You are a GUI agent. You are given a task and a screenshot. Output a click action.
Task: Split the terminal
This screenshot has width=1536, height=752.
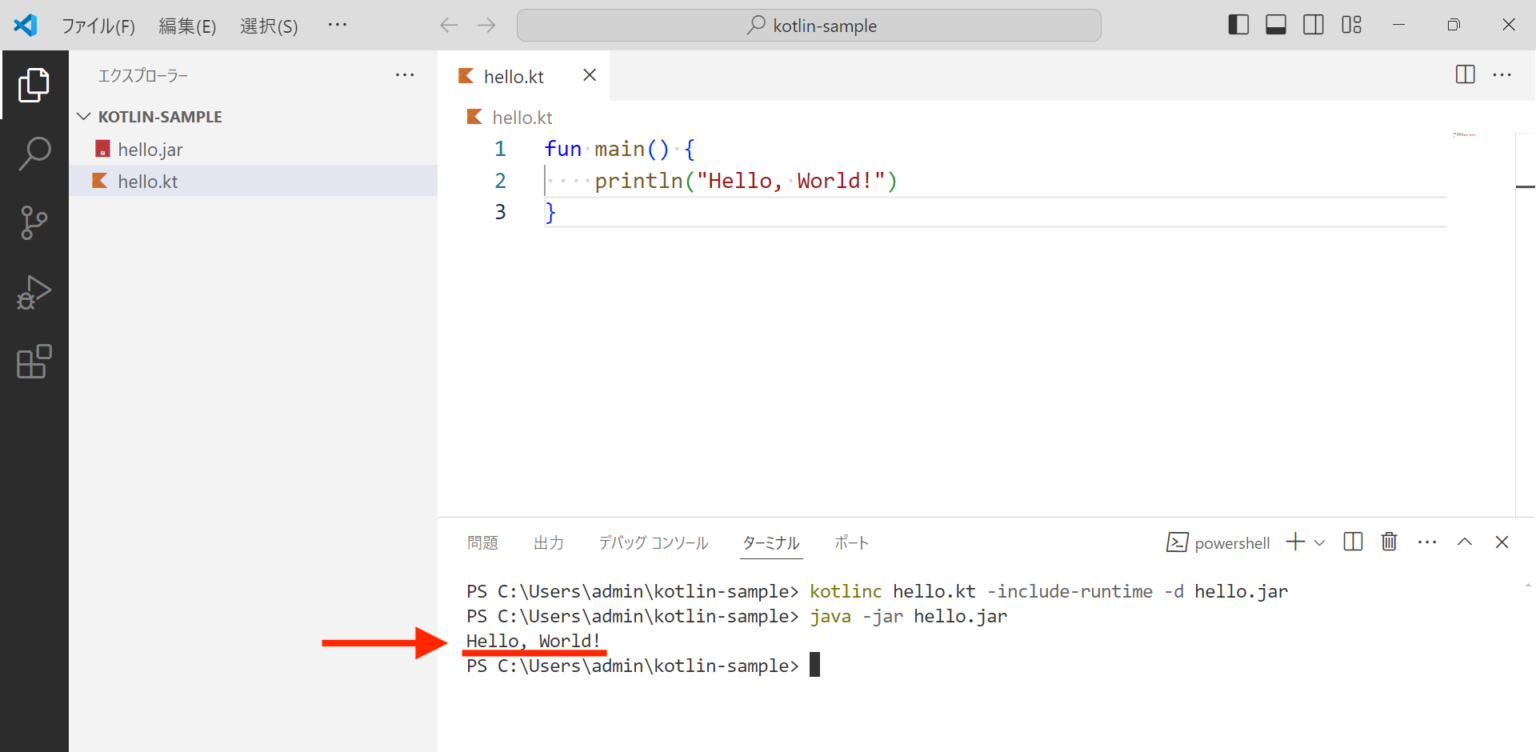click(x=1352, y=541)
